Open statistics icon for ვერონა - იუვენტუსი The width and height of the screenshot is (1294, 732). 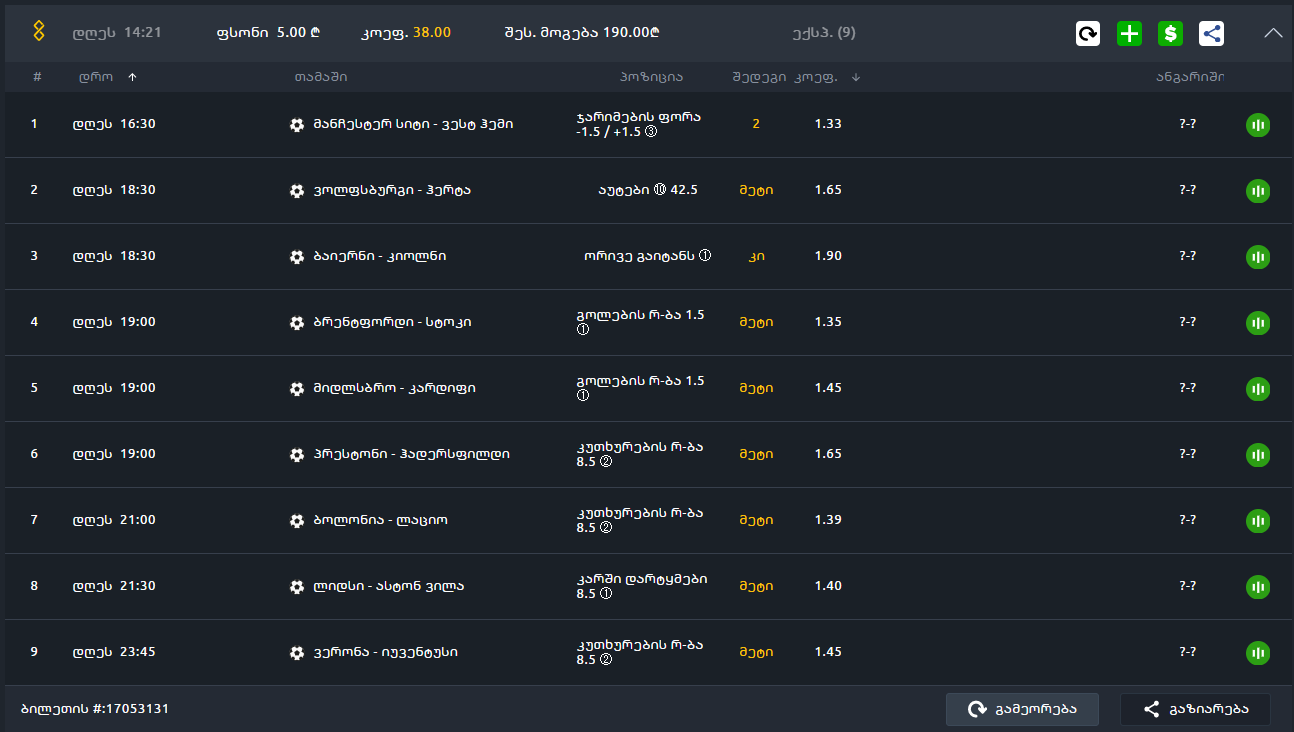click(1258, 653)
